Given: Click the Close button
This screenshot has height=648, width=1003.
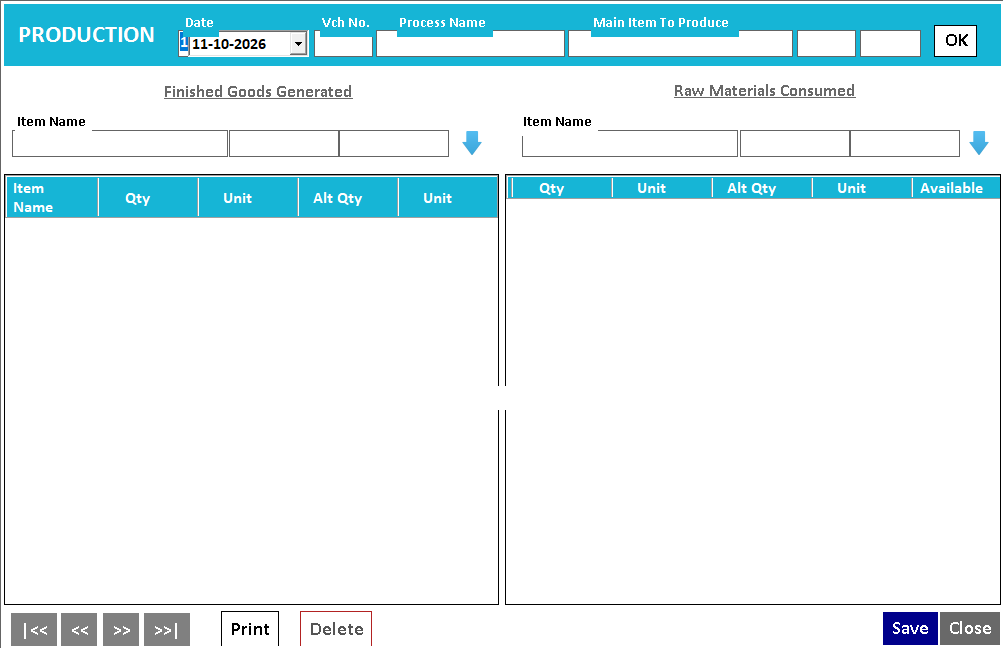Looking at the screenshot, I should coord(970,628).
